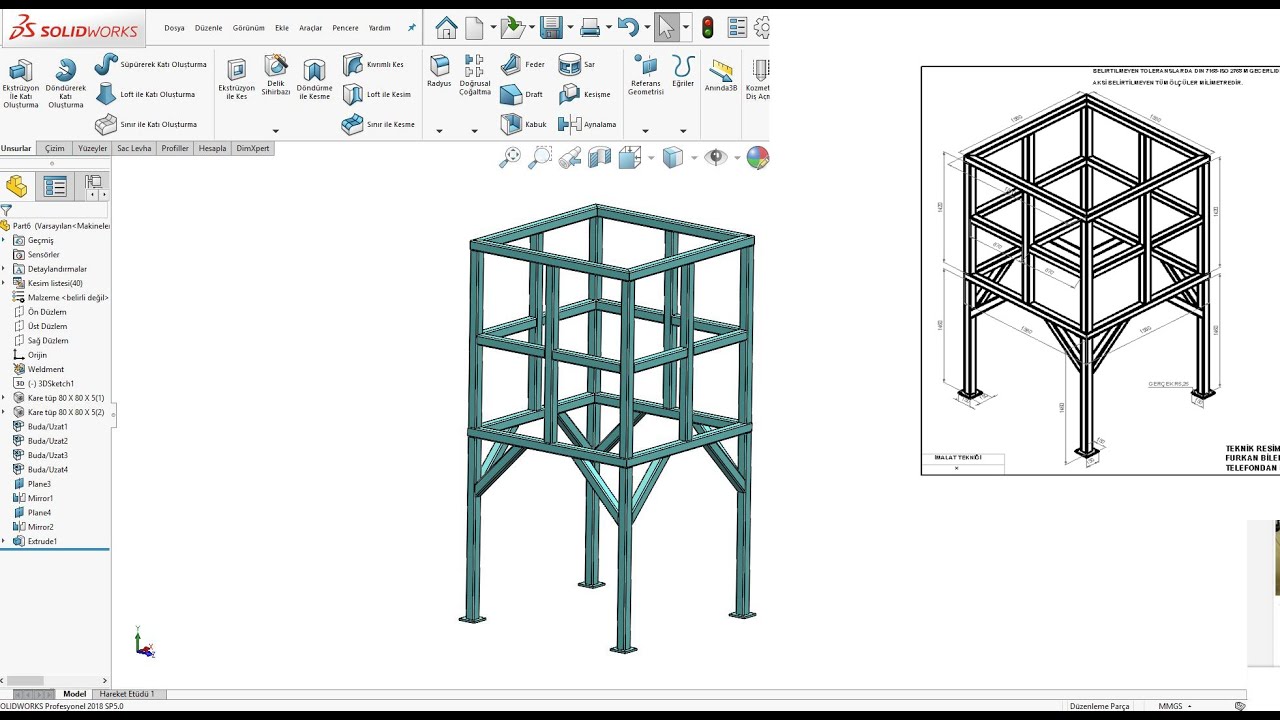Open Delik Sihirbazı tool

[x=276, y=76]
